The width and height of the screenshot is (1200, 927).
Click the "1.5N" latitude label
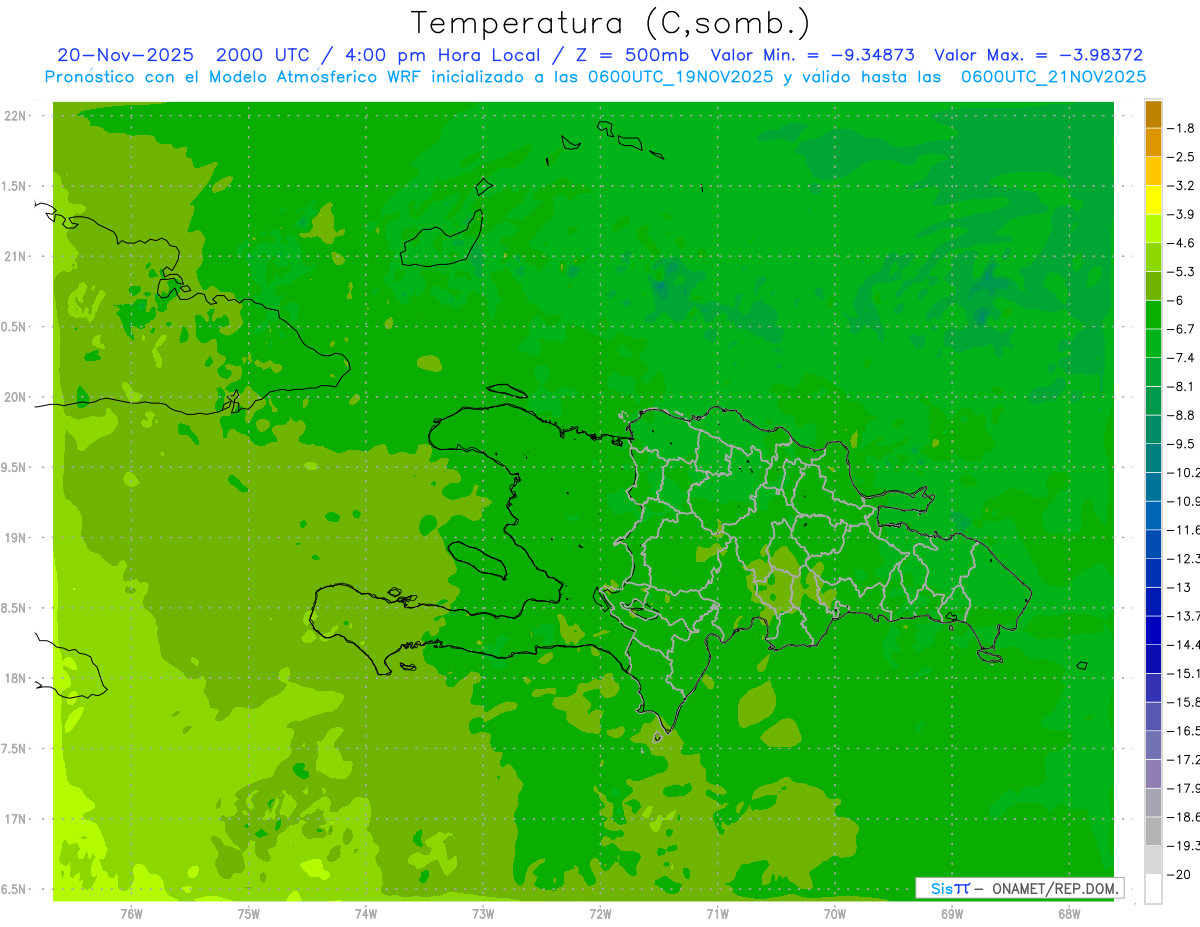(13, 186)
